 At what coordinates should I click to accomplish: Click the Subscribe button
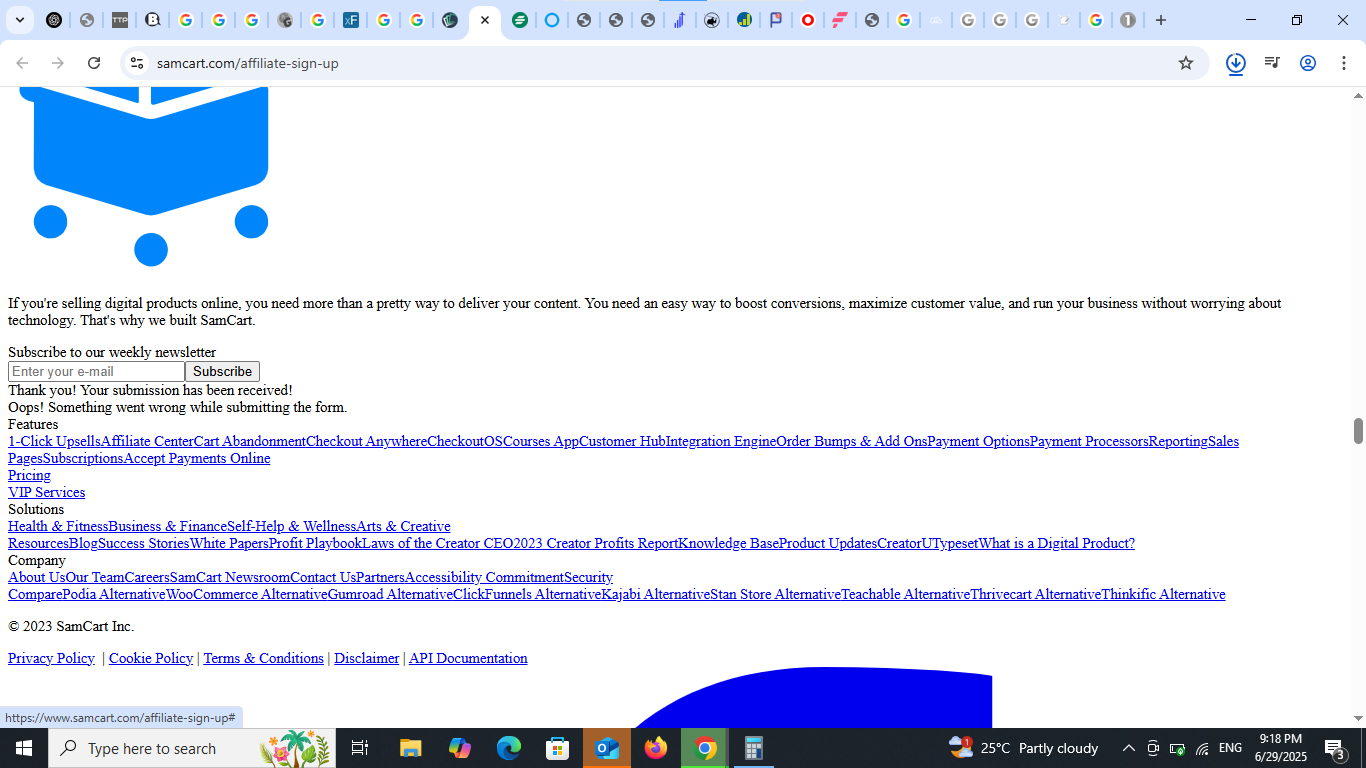(x=222, y=371)
